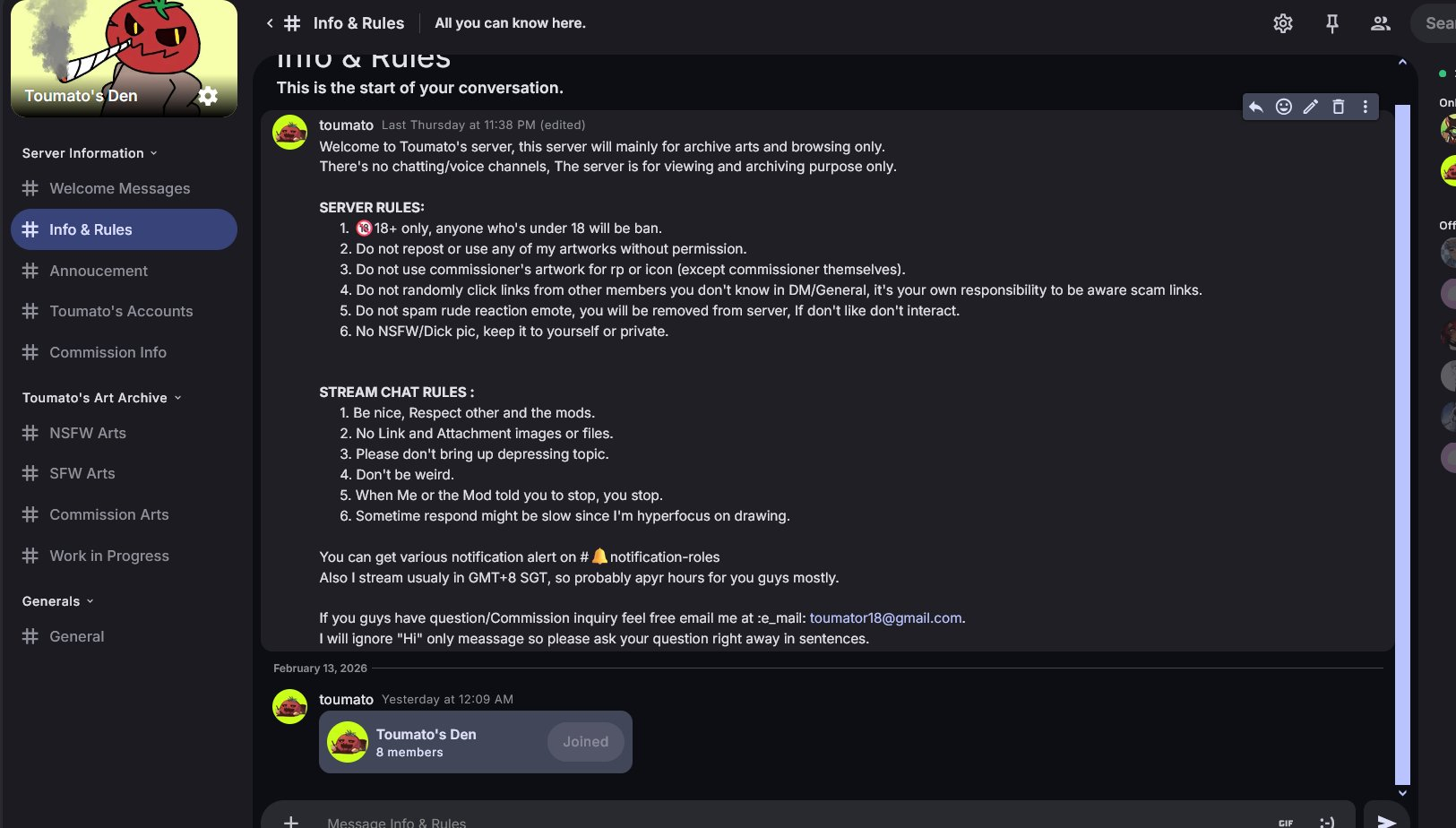This screenshot has height=828, width=1456.
Task: Collapse Toumato's Art Archive category
Action: point(101,398)
